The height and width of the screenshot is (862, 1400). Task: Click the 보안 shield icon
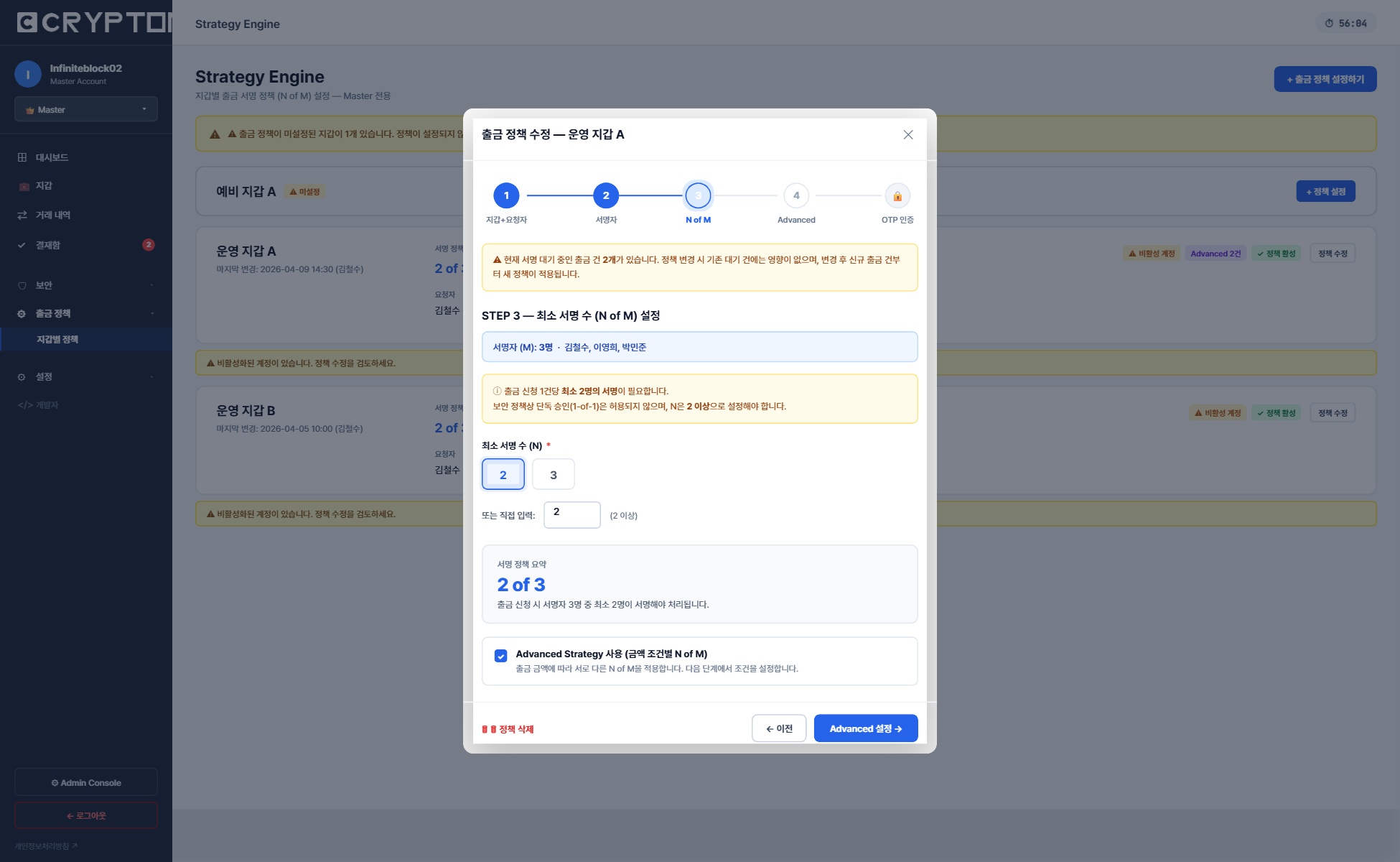coord(22,285)
